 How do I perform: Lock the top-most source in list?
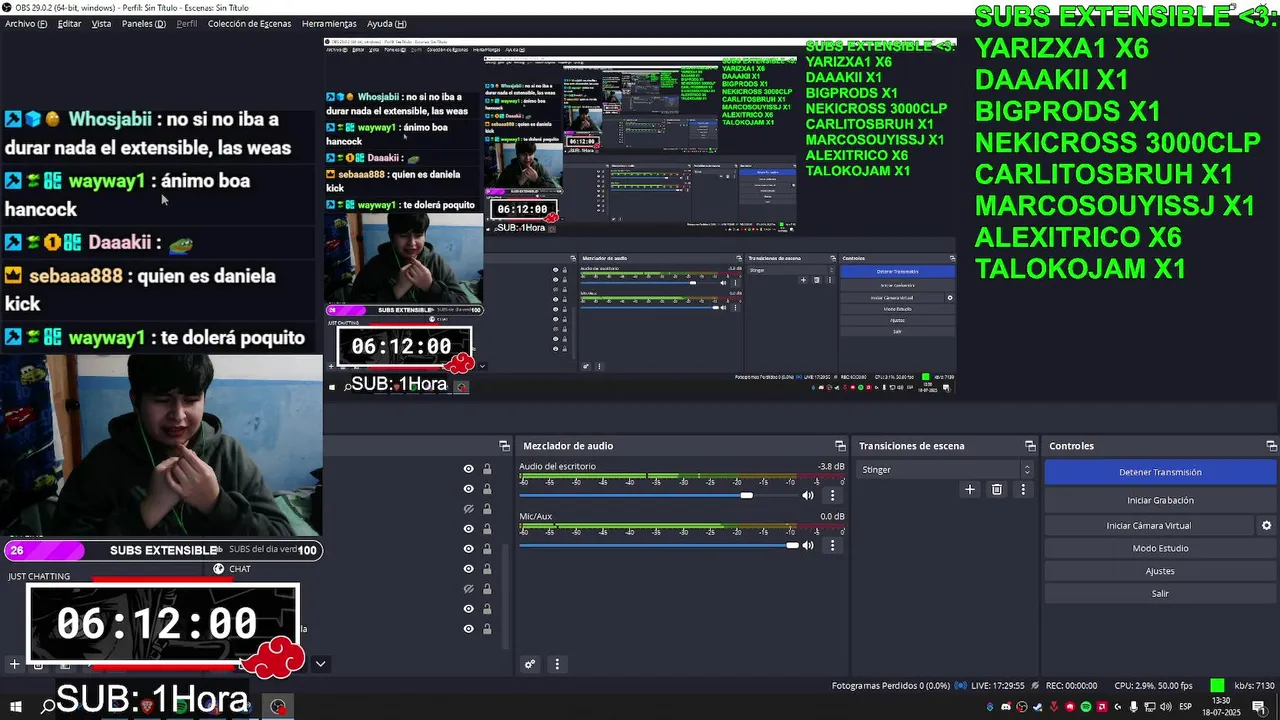487,469
